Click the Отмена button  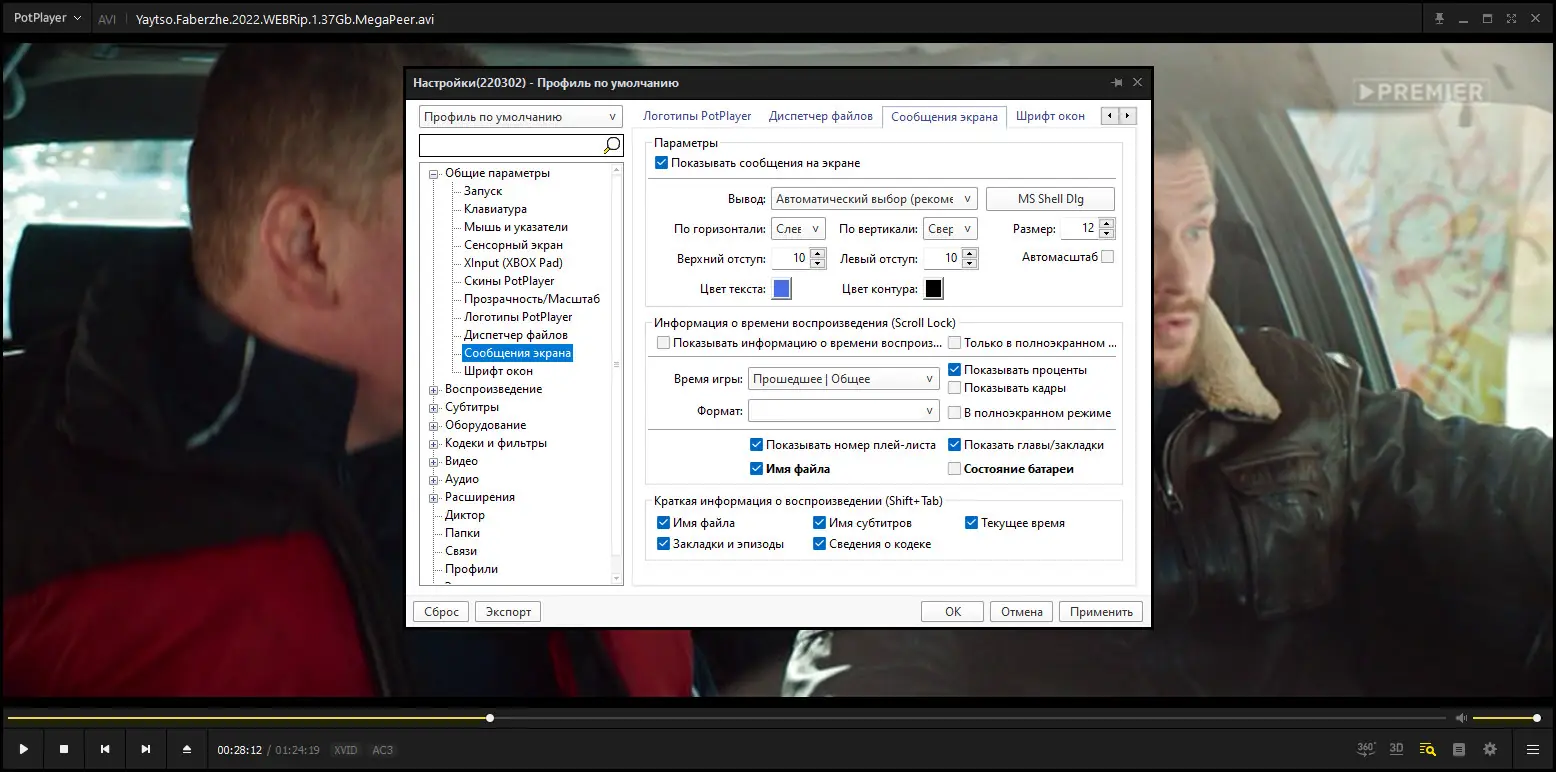tap(1022, 612)
